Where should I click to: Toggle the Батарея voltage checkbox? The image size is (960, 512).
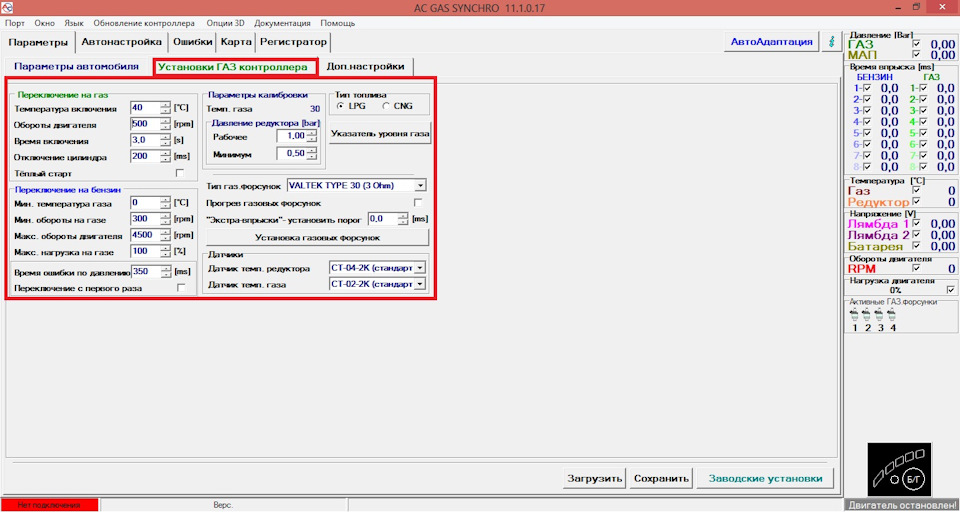tap(917, 246)
